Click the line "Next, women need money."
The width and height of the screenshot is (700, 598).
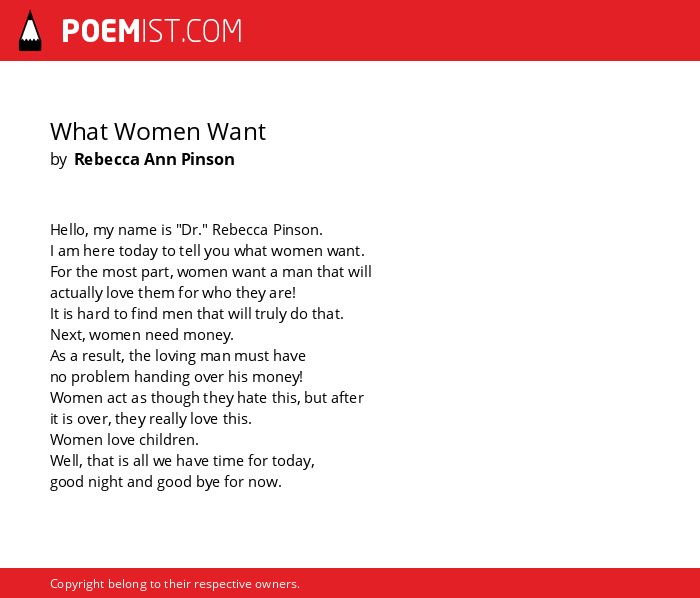(142, 335)
